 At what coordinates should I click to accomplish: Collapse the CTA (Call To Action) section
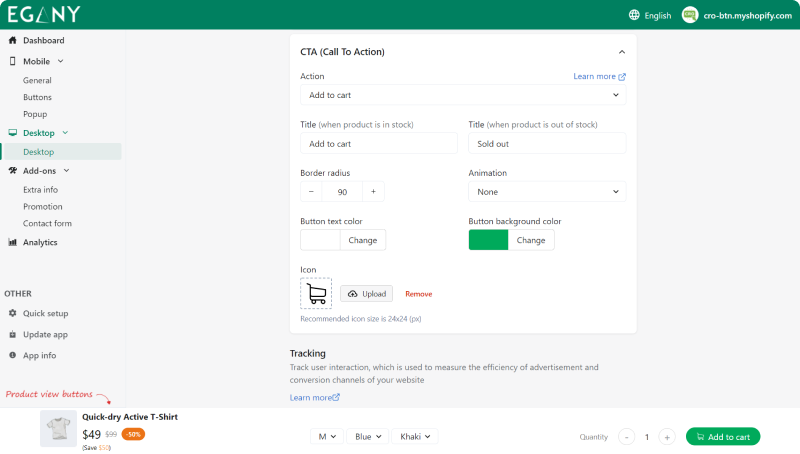point(621,52)
